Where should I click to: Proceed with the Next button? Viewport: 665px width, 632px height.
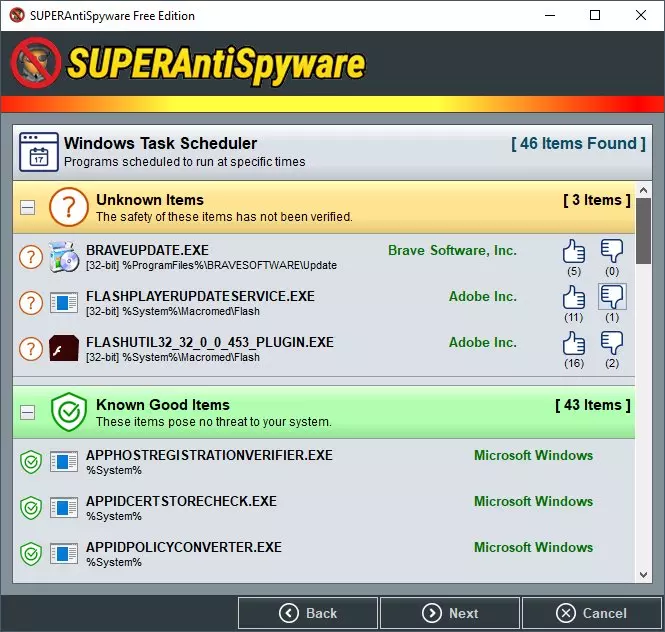(450, 613)
